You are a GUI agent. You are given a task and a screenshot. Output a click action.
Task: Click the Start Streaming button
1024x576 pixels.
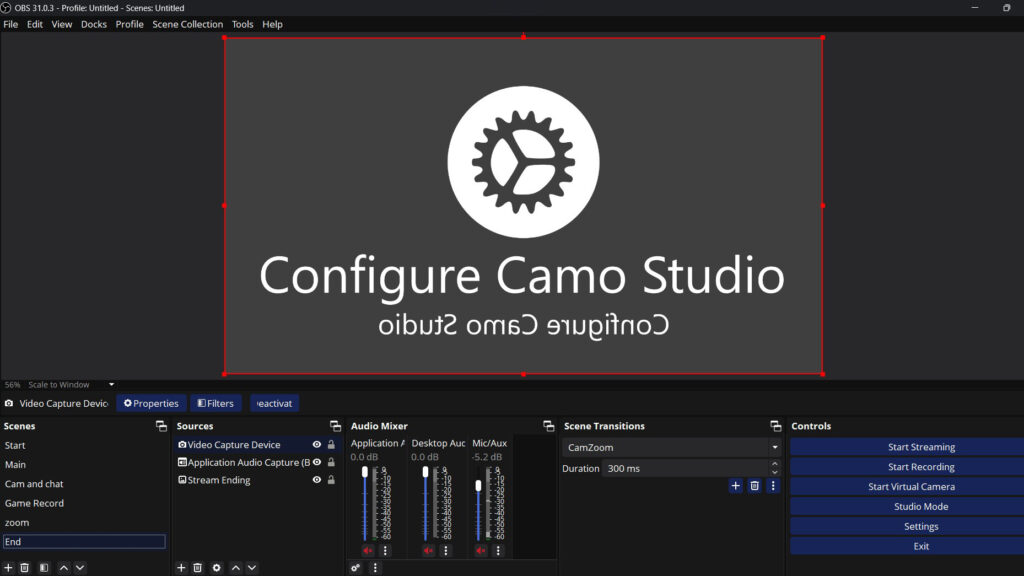coord(907,447)
